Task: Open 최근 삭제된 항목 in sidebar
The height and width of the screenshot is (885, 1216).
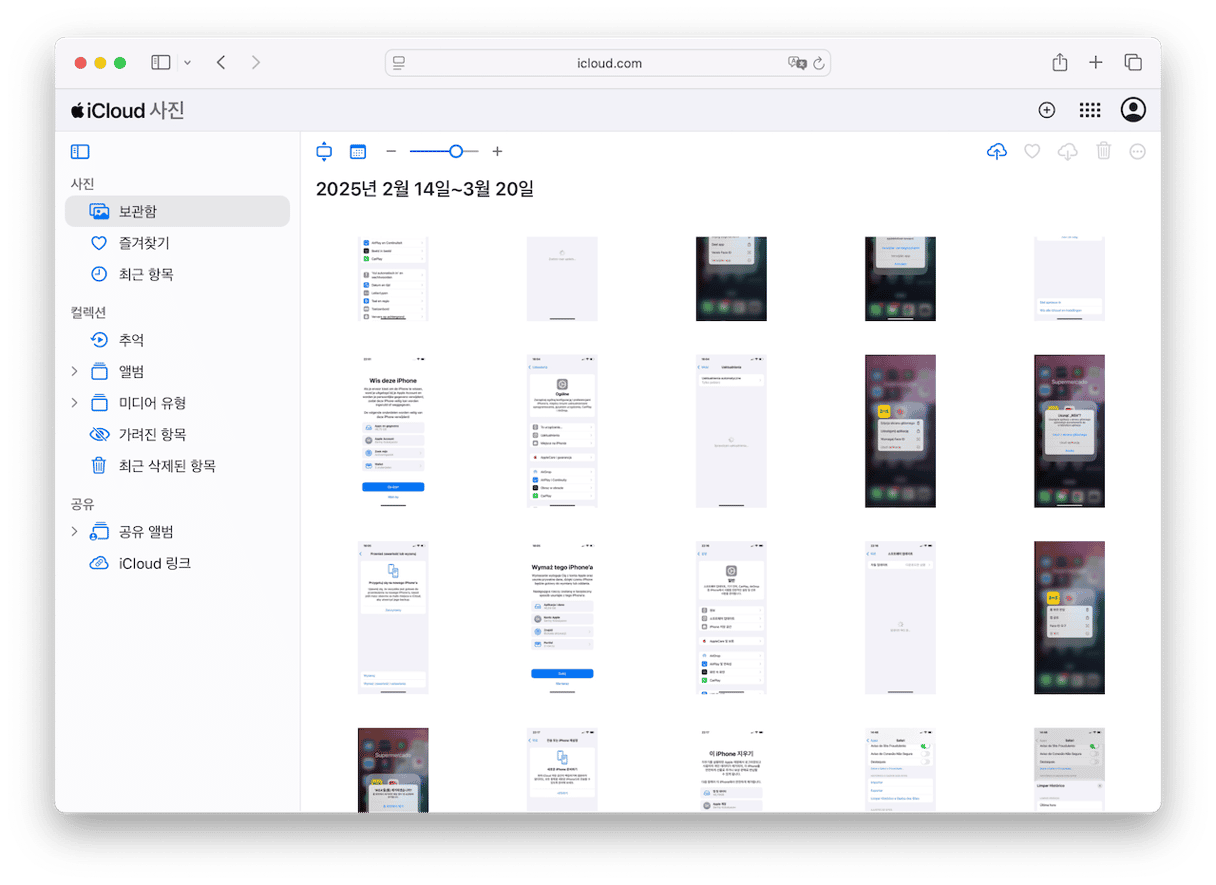Action: coord(166,466)
